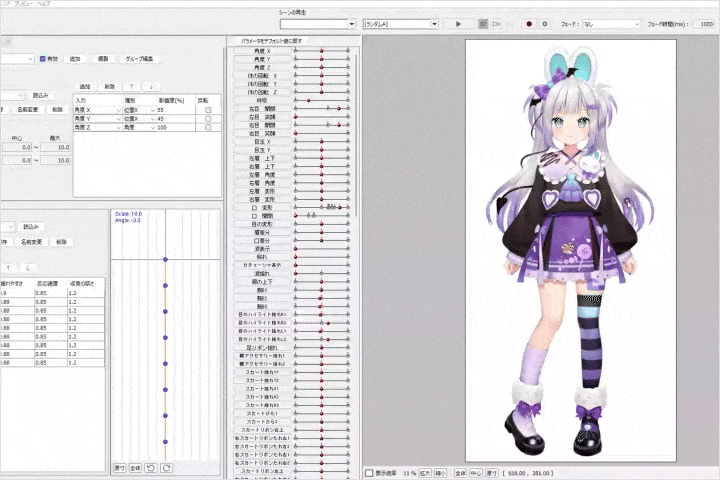Check 反転 box for 角度 Z row
Viewport: 720px width, 480px height.
[x=208, y=128]
